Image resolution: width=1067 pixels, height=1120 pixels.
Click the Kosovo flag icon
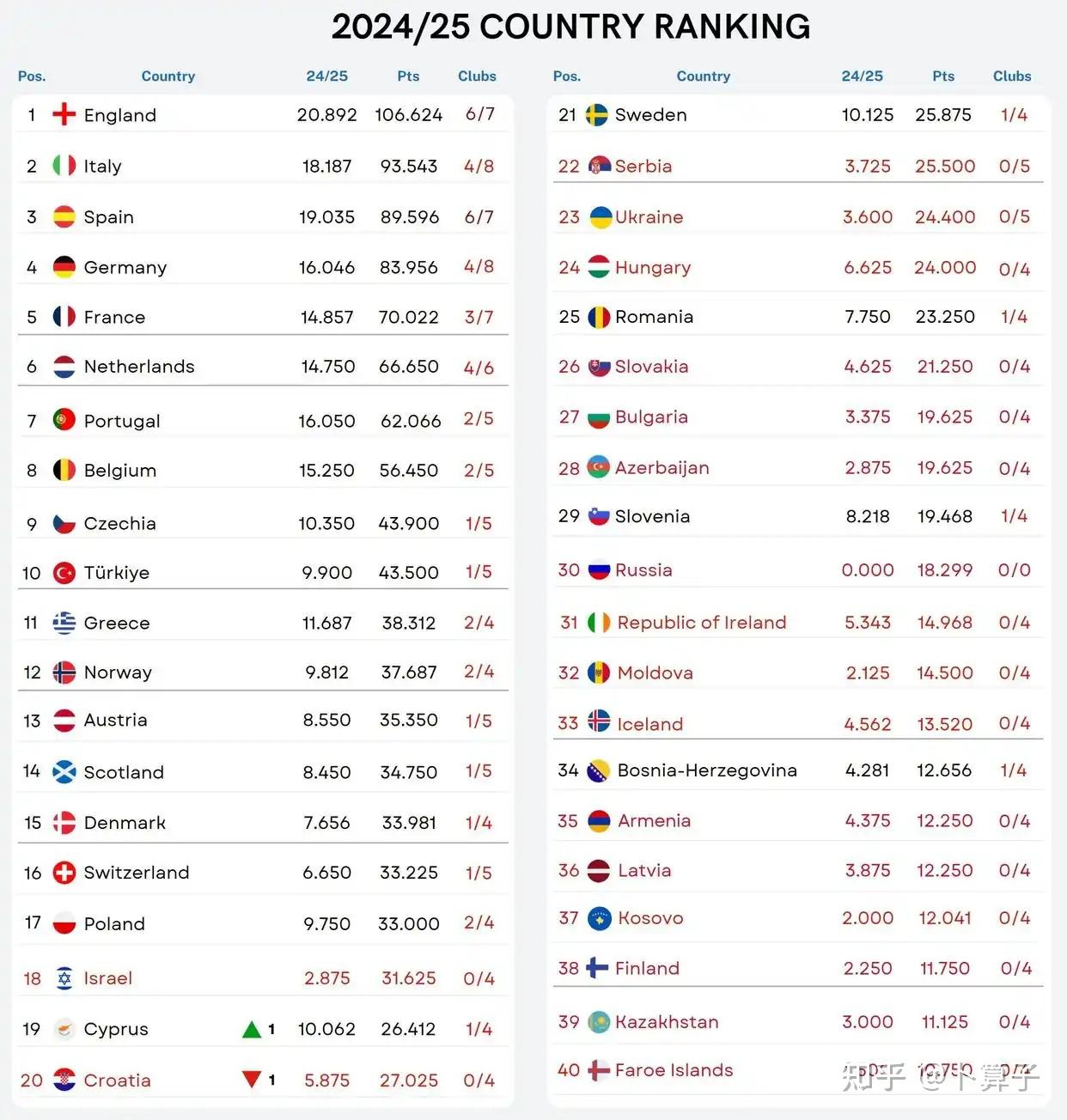point(599,919)
